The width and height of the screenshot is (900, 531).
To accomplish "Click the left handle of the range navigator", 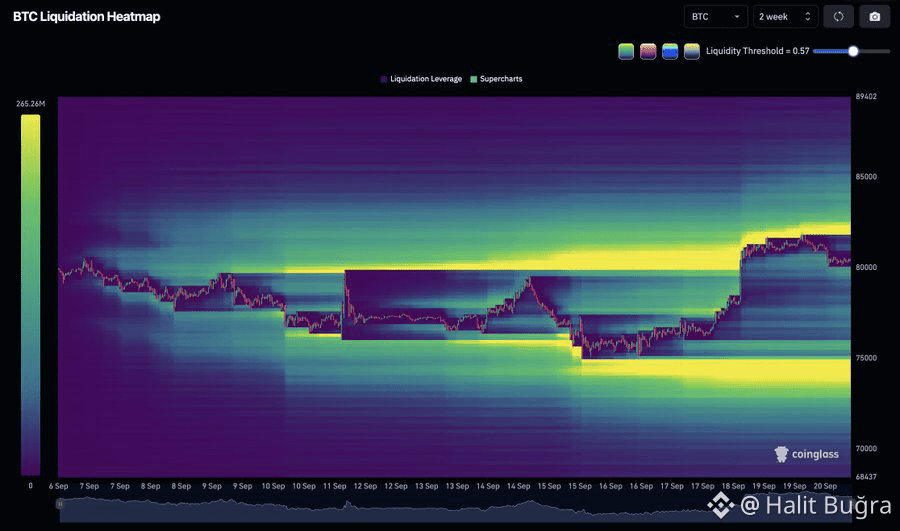I will pyautogui.click(x=60, y=504).
